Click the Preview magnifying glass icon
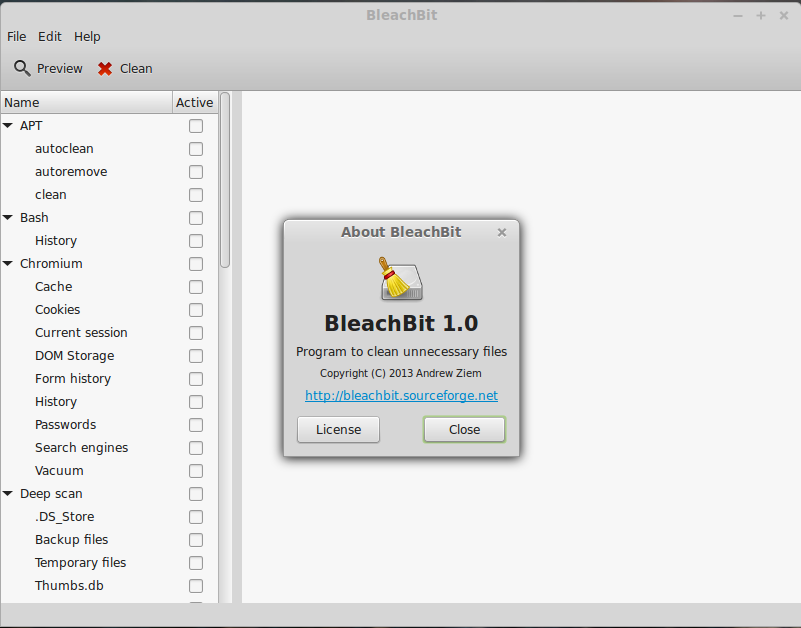The width and height of the screenshot is (801, 628). point(22,68)
